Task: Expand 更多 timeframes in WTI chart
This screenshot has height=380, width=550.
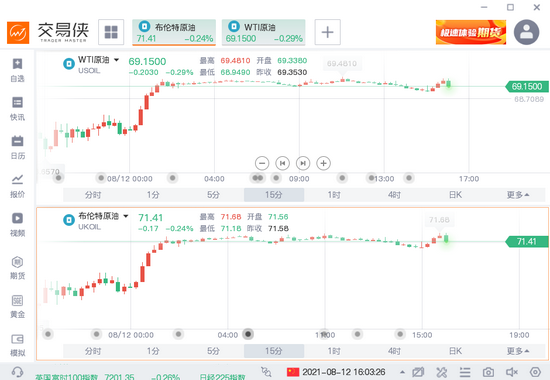Action: click(518, 194)
